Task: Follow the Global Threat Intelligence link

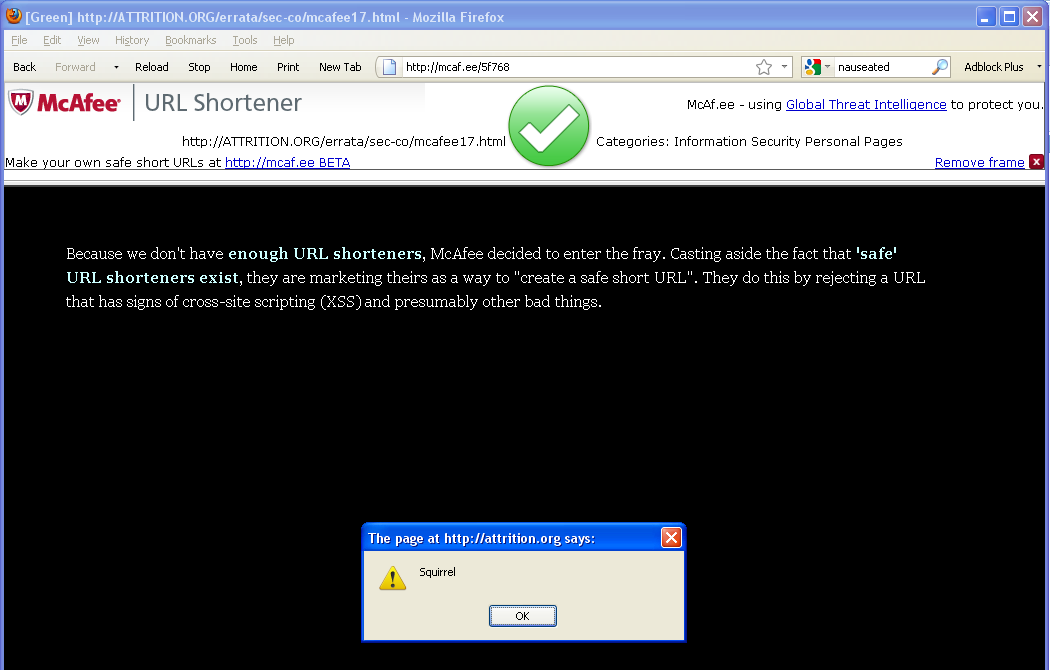Action: (x=866, y=104)
